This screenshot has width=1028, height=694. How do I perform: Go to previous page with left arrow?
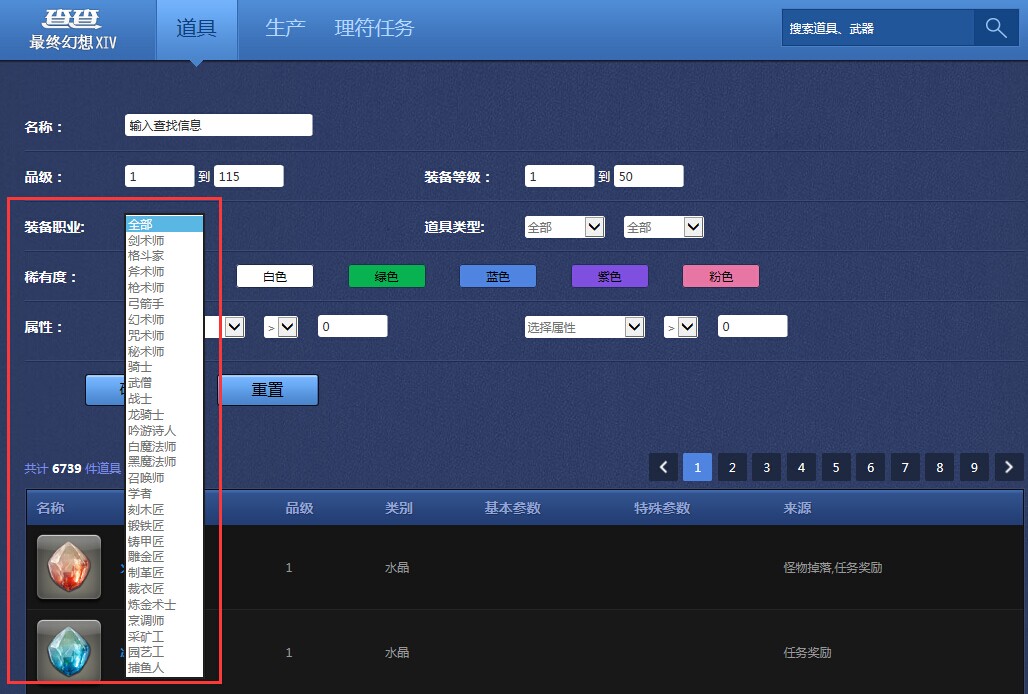(x=663, y=467)
